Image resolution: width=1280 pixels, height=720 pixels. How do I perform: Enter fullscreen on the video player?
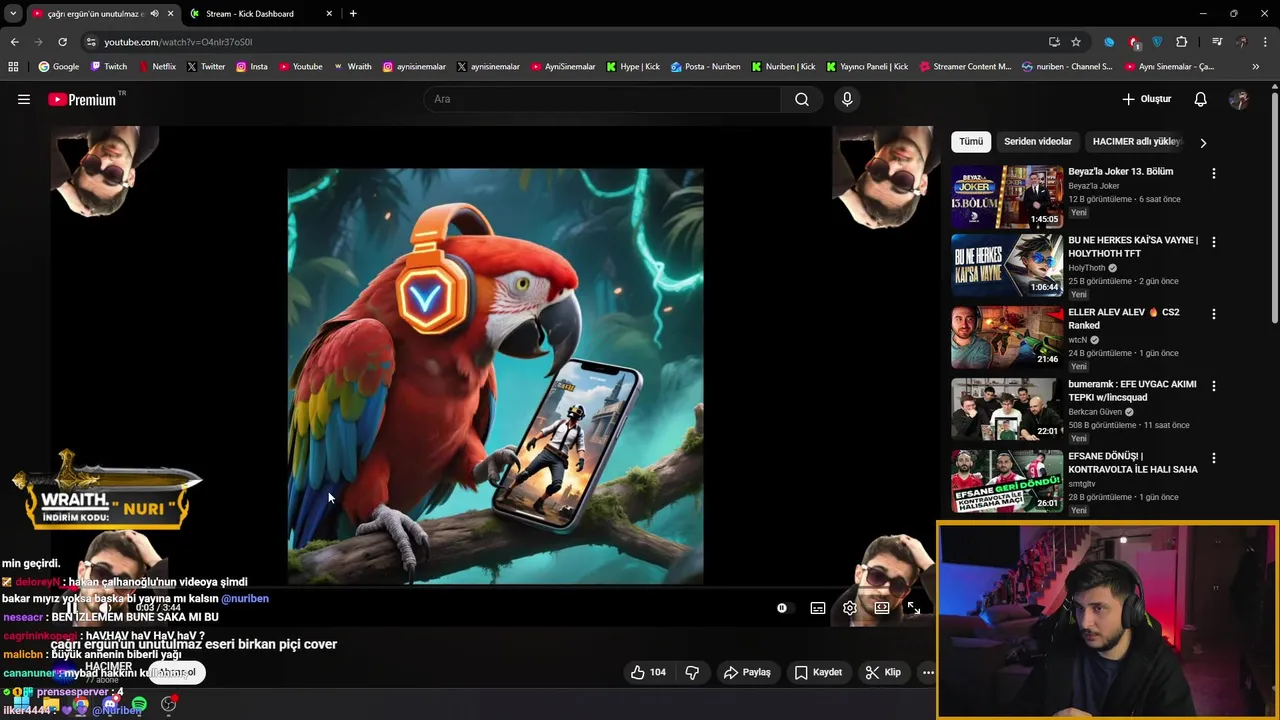click(x=913, y=608)
